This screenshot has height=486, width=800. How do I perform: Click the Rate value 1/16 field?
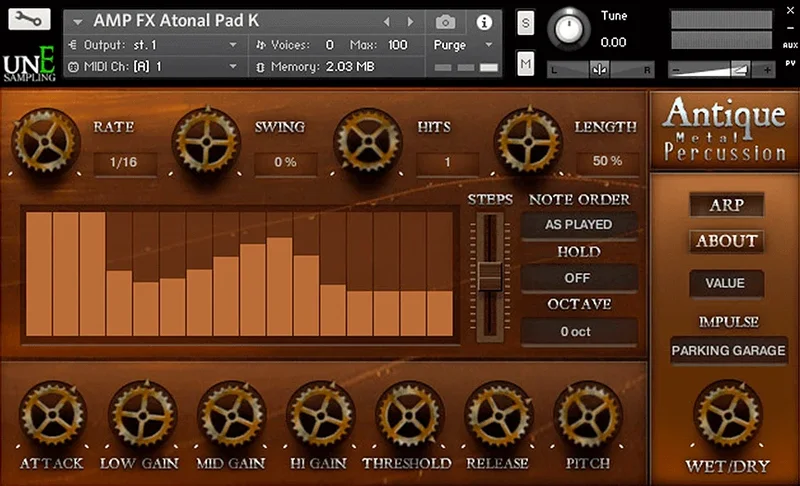point(124,162)
